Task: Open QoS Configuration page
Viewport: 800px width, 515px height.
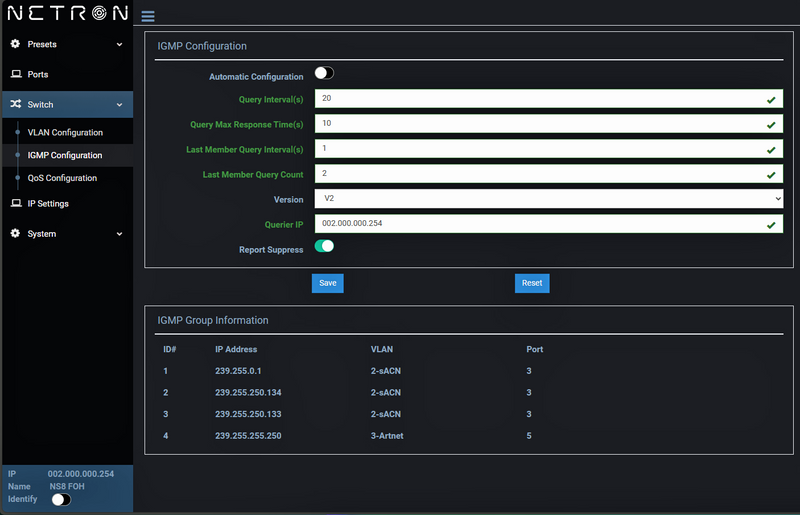Action: (x=62, y=178)
